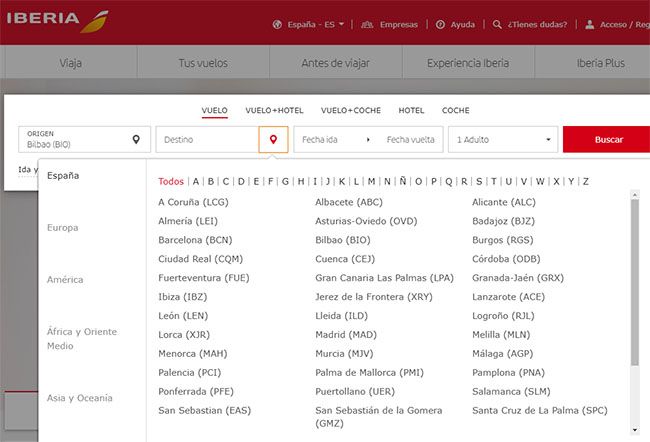
Task: Filter destinations by letter M
Action: [x=371, y=182]
